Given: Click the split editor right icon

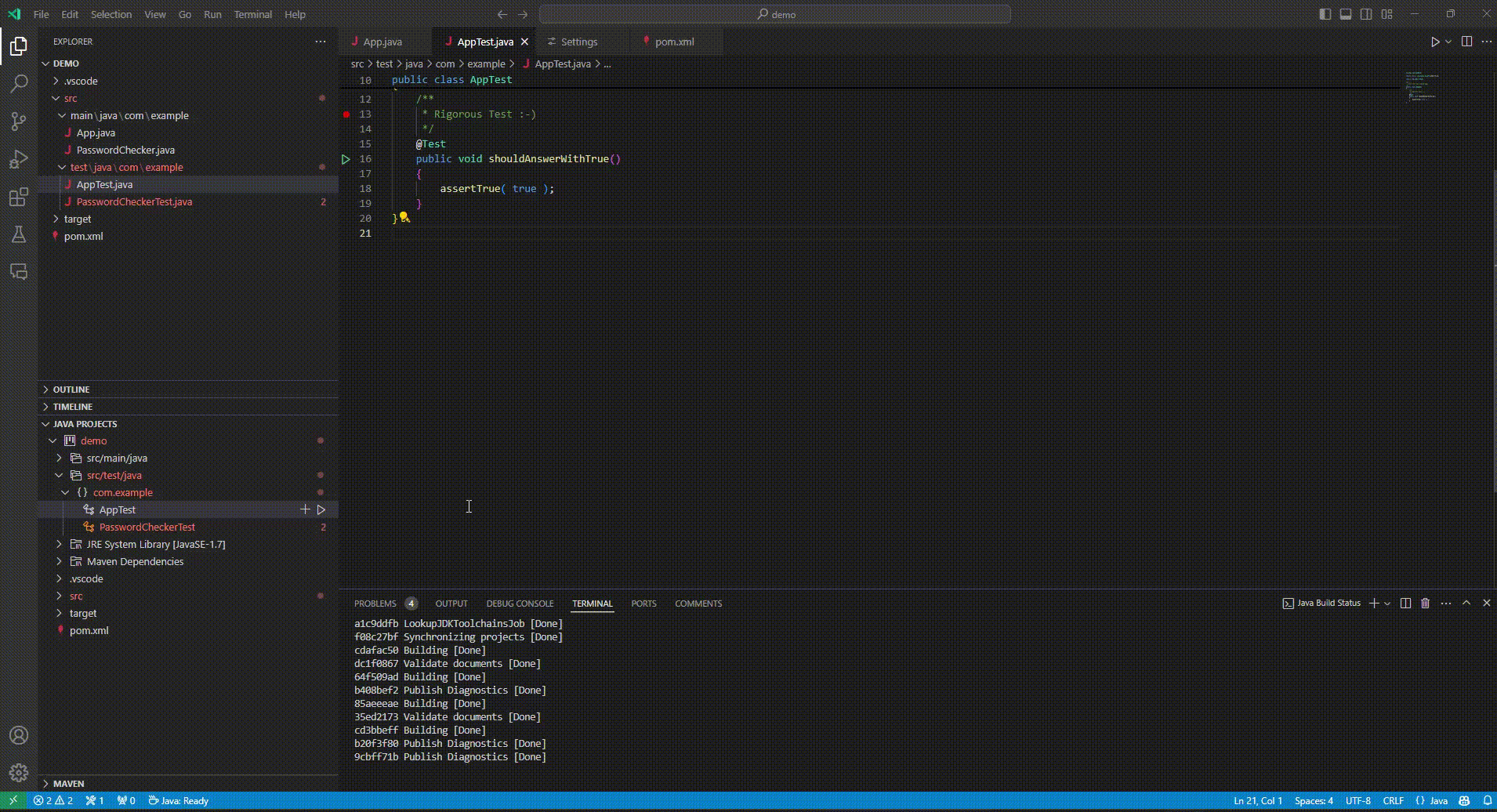Looking at the screenshot, I should pos(1466,42).
